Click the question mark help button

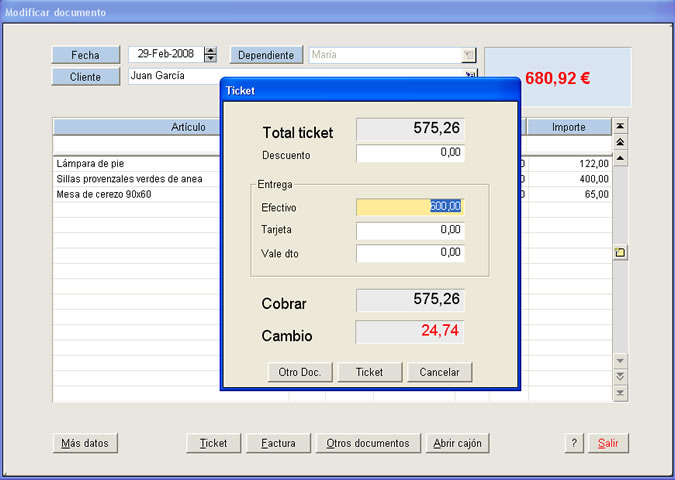[x=574, y=443]
